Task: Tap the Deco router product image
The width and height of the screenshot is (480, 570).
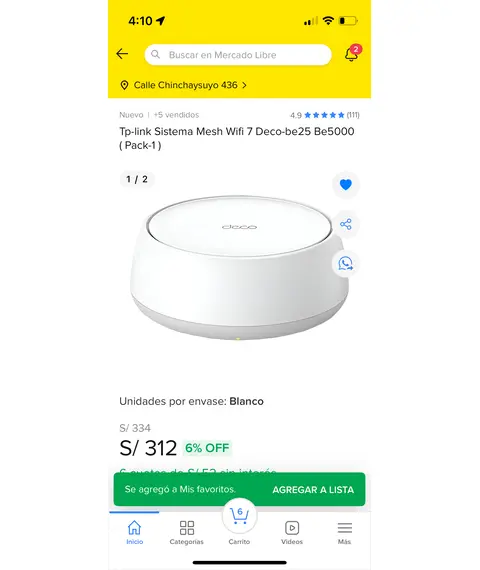Action: 240,267
